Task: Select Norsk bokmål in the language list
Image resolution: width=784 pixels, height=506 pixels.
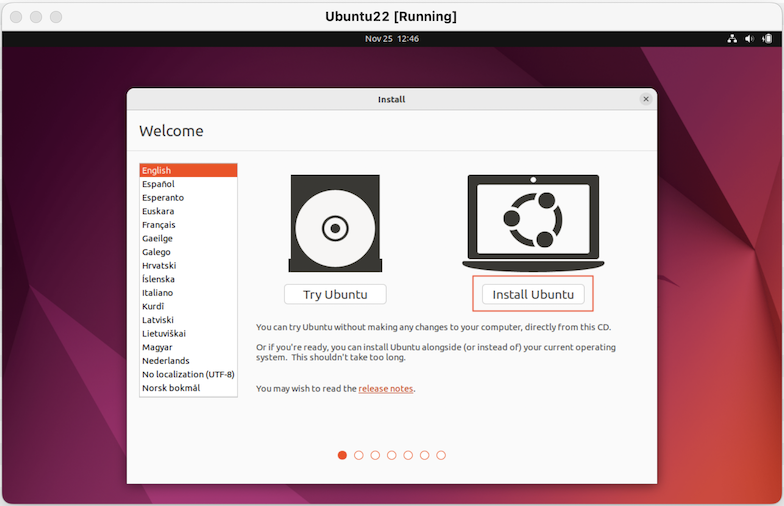Action: click(188, 388)
